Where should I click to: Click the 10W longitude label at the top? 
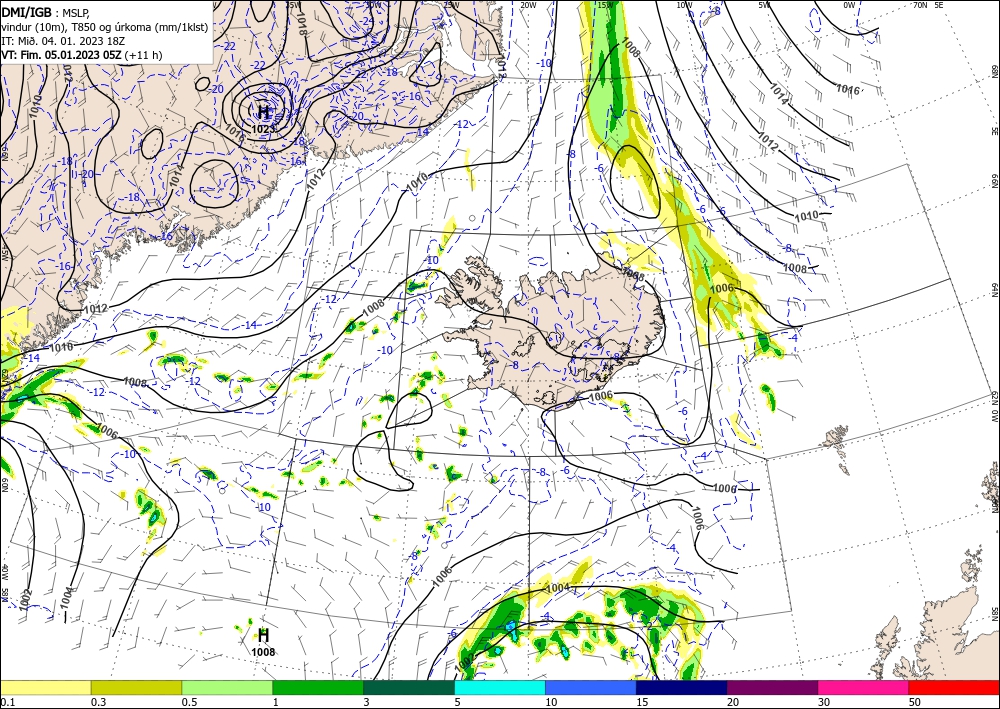coord(684,5)
